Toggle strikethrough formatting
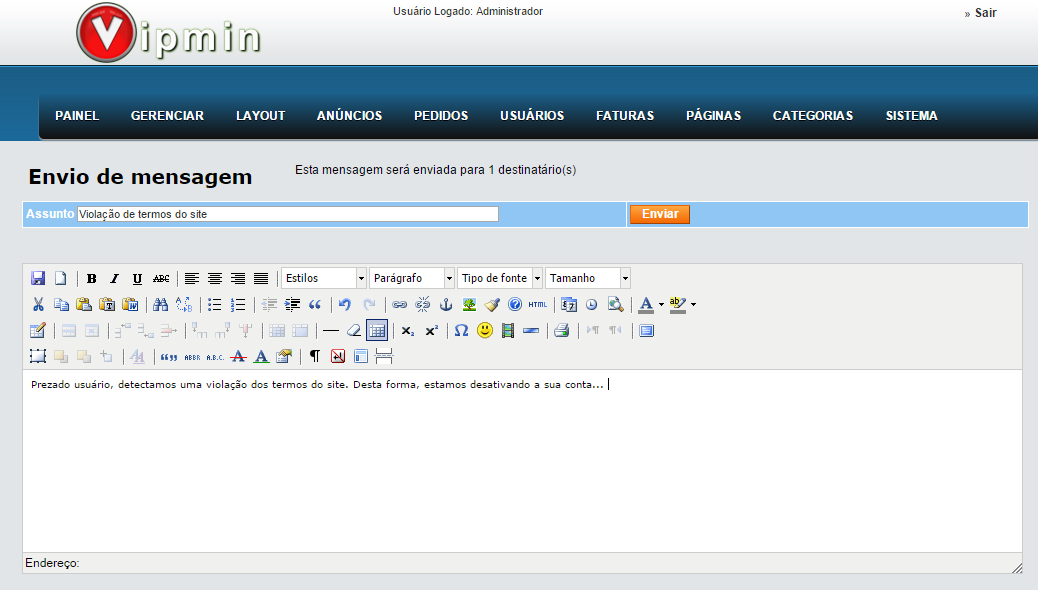 pos(161,278)
